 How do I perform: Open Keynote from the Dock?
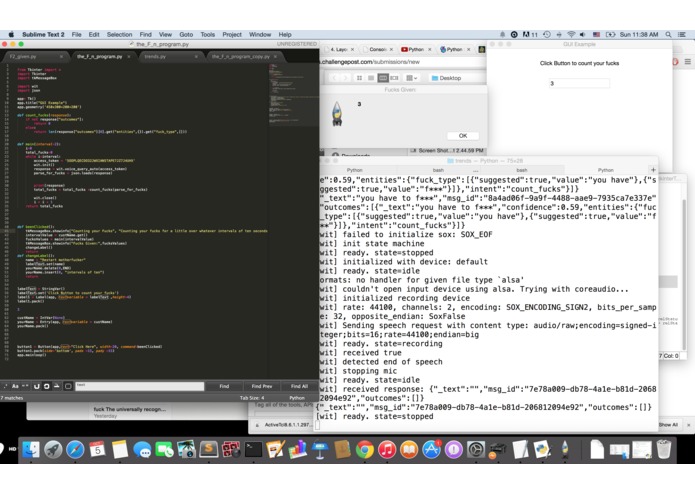click(320, 450)
